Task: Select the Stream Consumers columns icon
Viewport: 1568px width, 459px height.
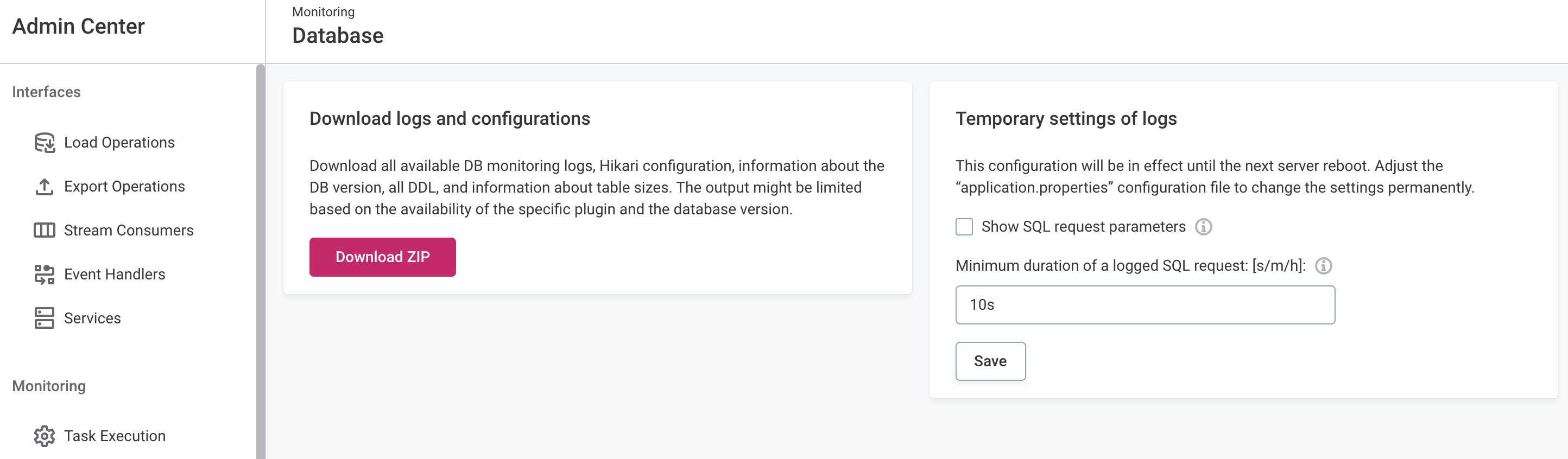Action: click(43, 230)
